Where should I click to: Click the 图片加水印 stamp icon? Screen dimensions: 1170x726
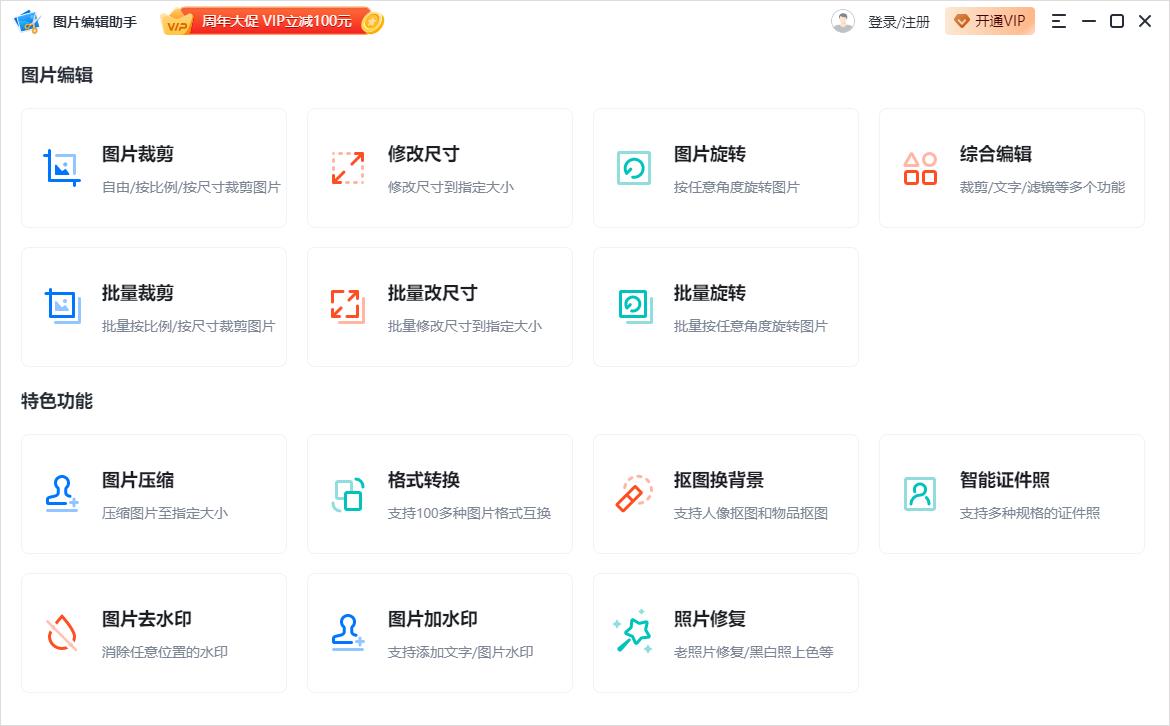coord(348,633)
